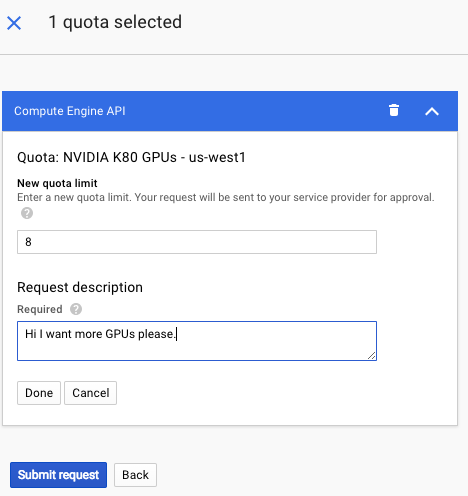Screen dimensions: 468x496
Task: Open help icon next to Required label
Action: (76, 309)
